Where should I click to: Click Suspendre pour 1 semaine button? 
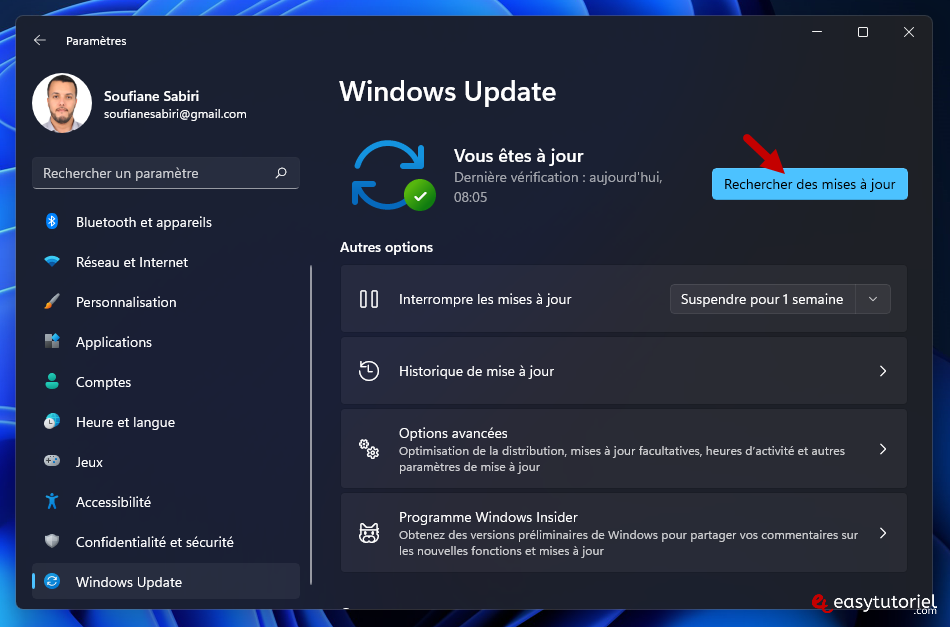(x=762, y=299)
